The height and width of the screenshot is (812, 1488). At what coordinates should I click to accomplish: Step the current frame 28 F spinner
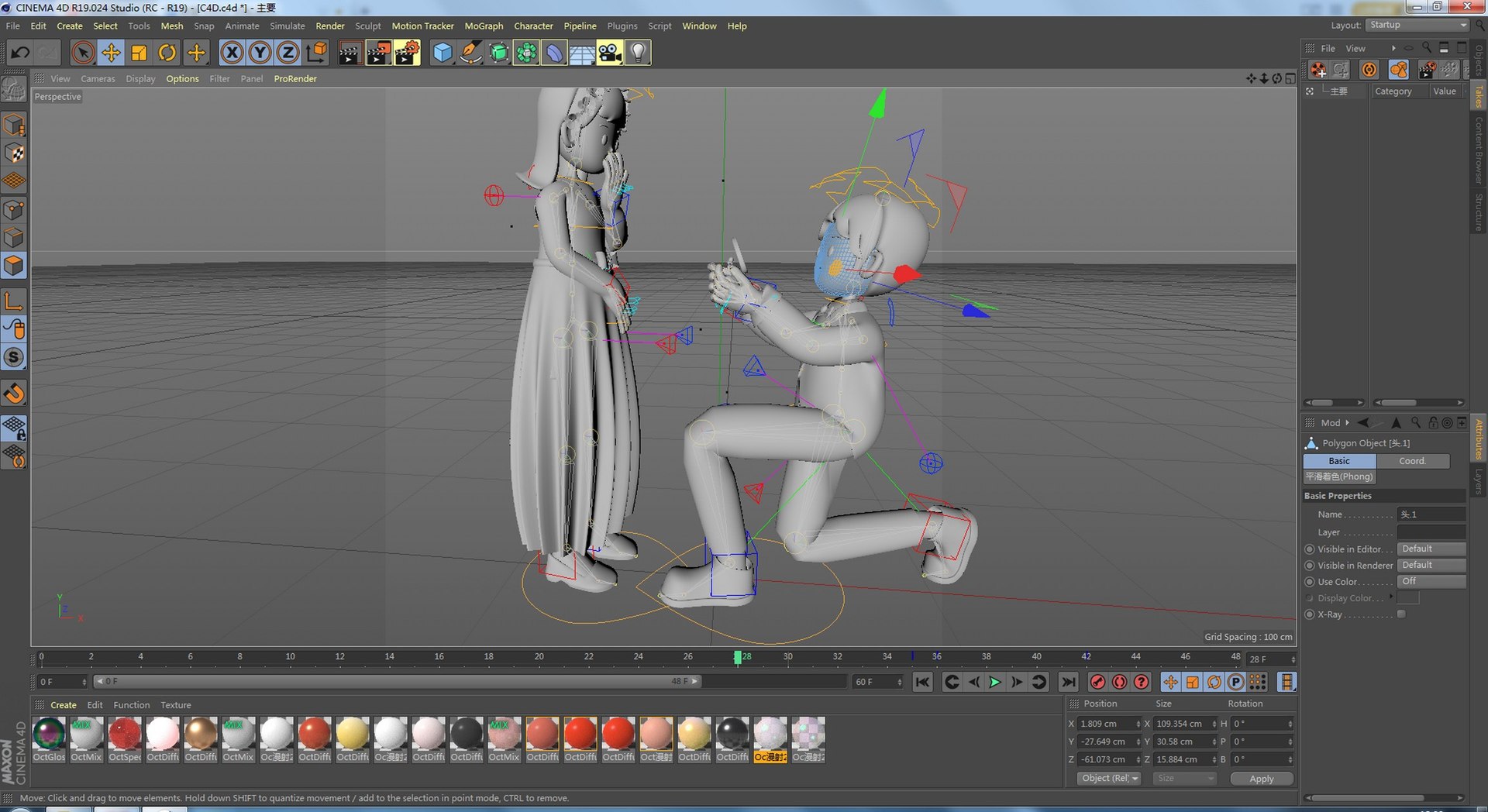tap(1293, 659)
